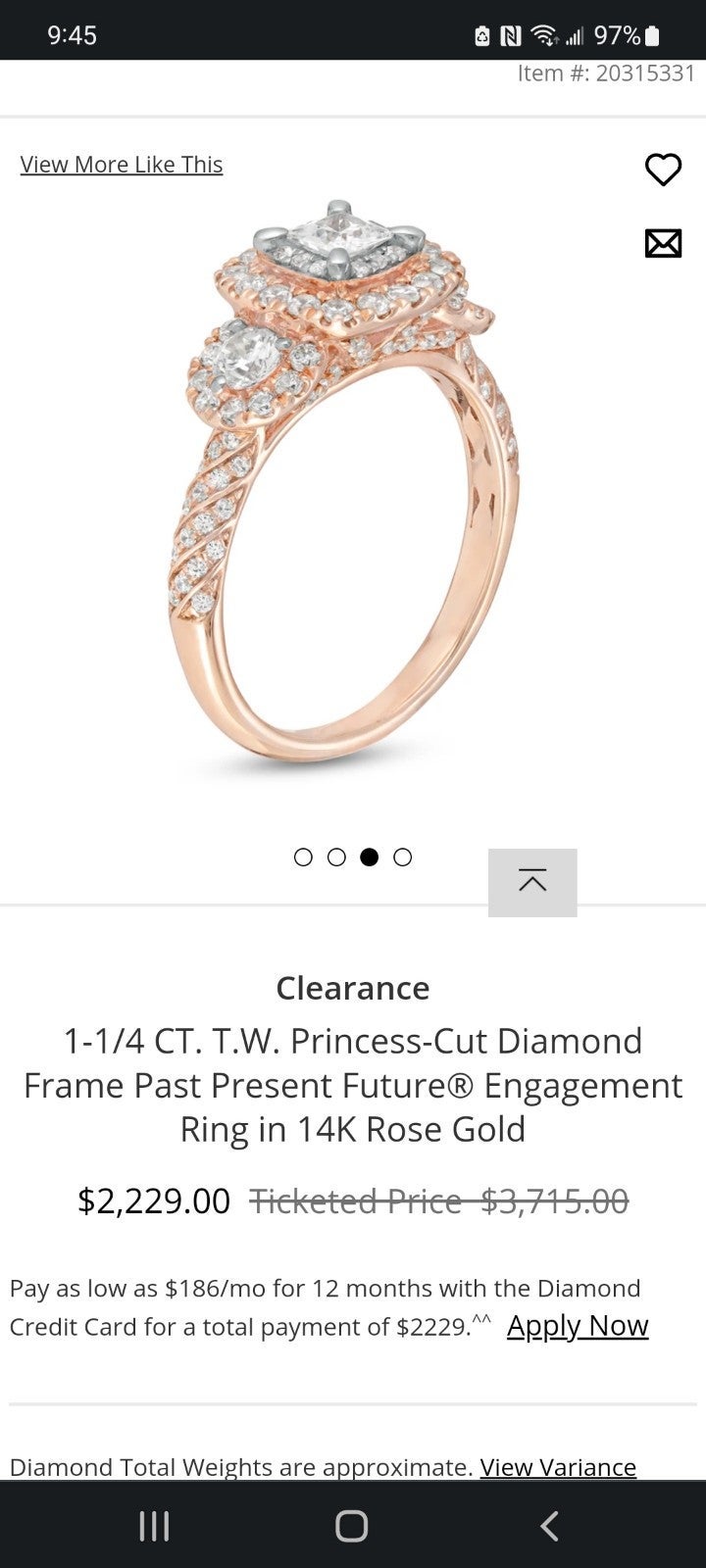706x1568 pixels.
Task: Tap the NFC status bar icon
Action: click(x=510, y=36)
